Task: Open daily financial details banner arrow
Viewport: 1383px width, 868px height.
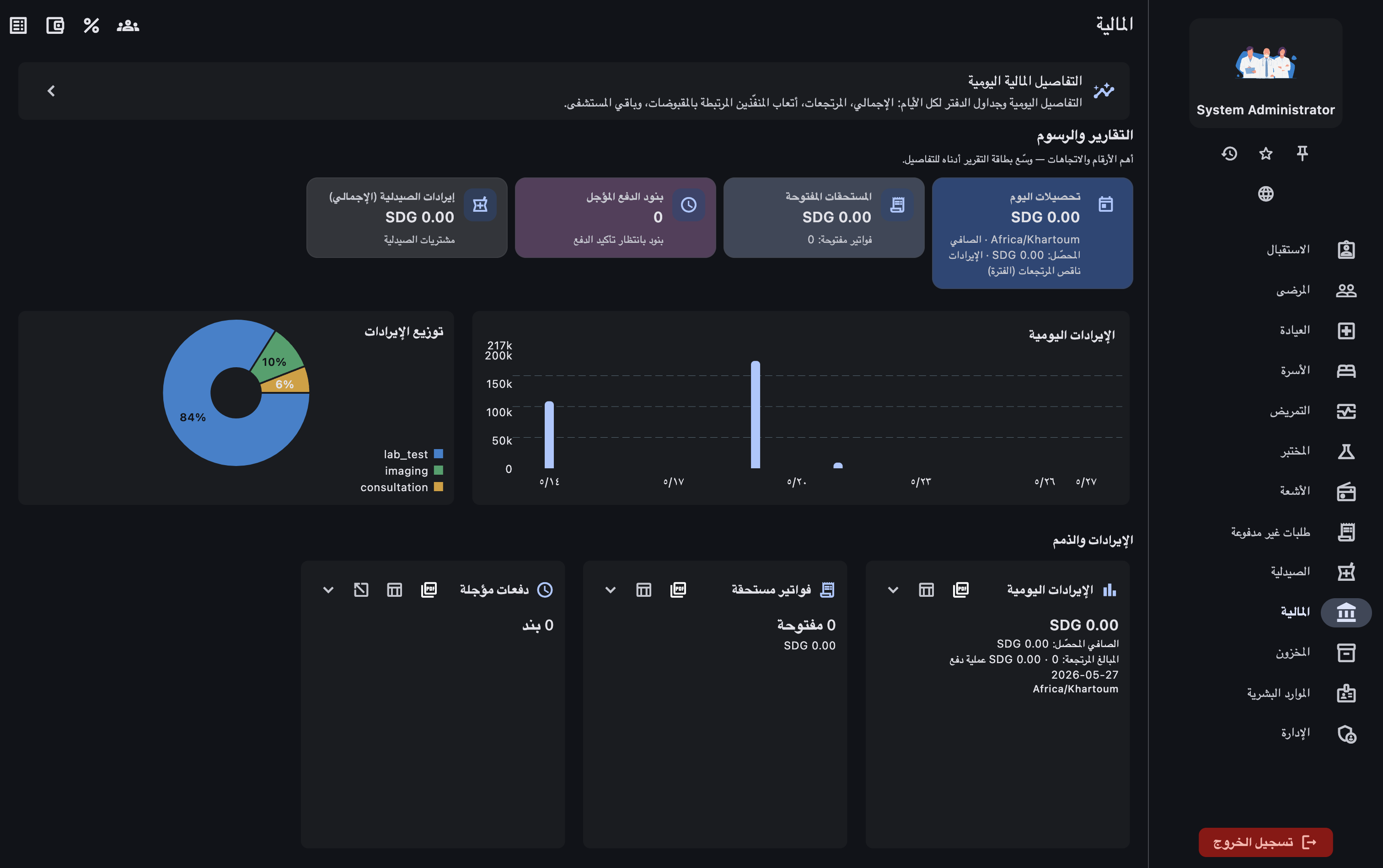Action: pos(51,91)
